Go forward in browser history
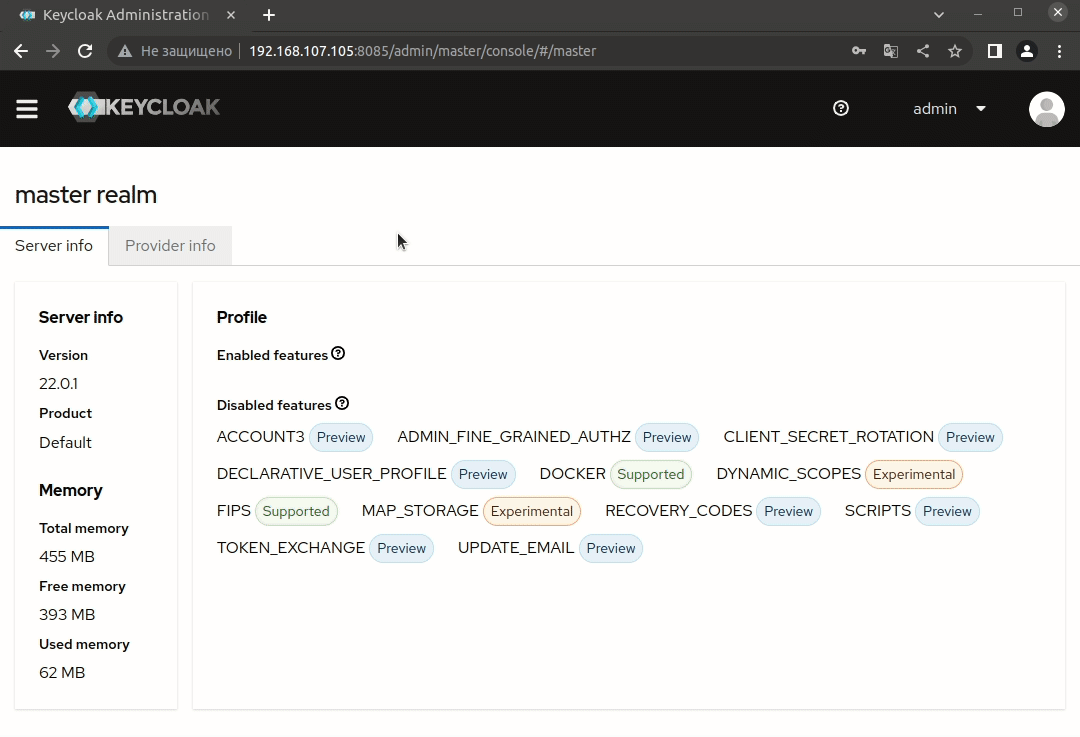The image size is (1080, 737). [x=53, y=51]
